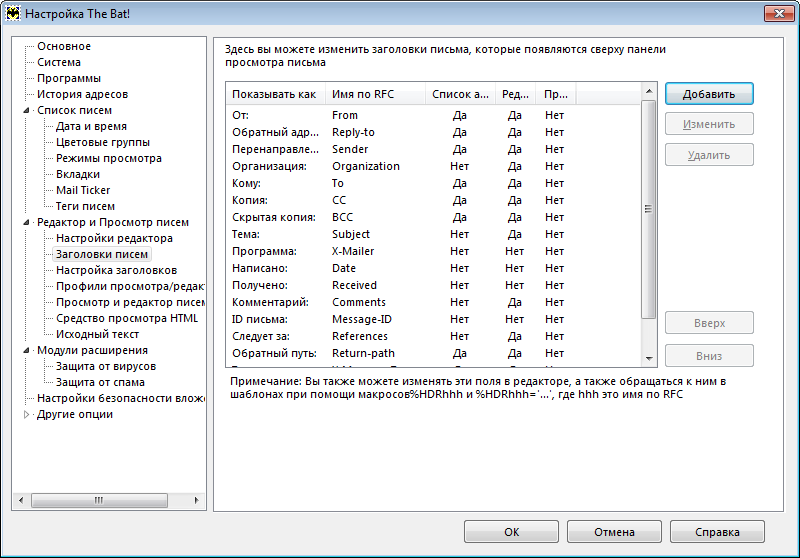Select the Message-ID header row
The height and width of the screenshot is (558, 800).
433,319
